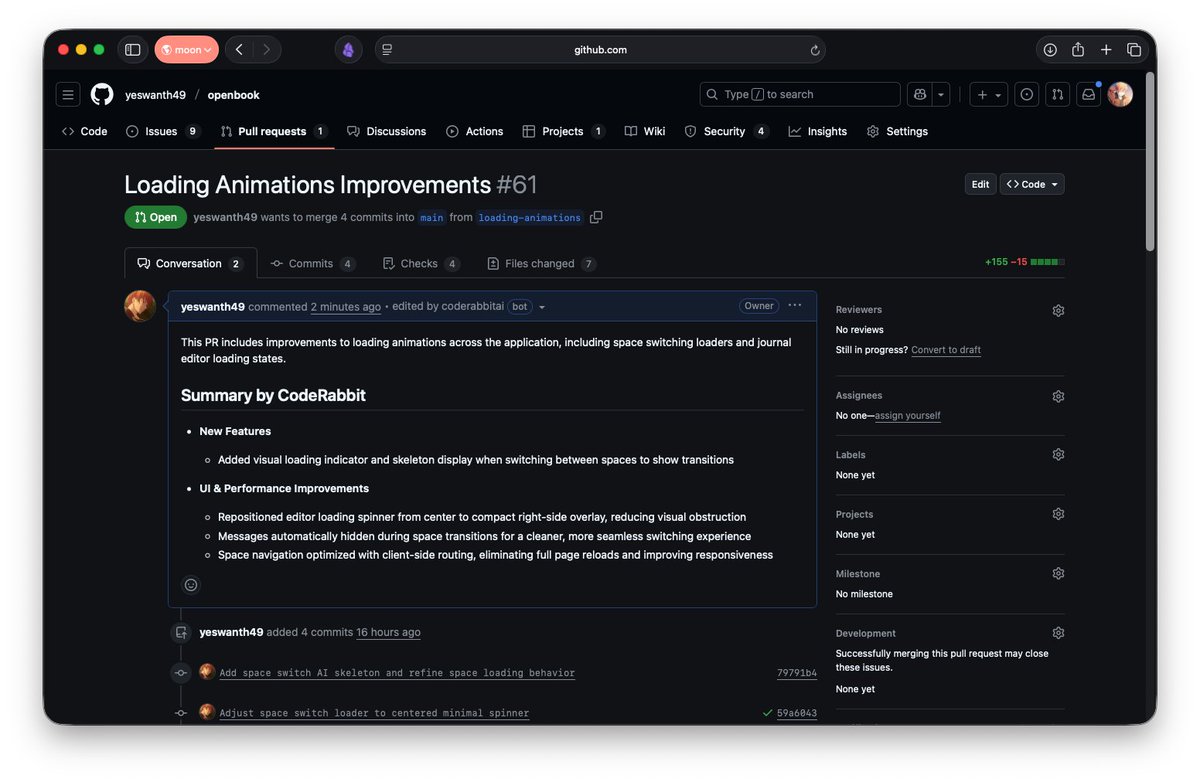Open Assignees gear settings

[x=1058, y=396]
